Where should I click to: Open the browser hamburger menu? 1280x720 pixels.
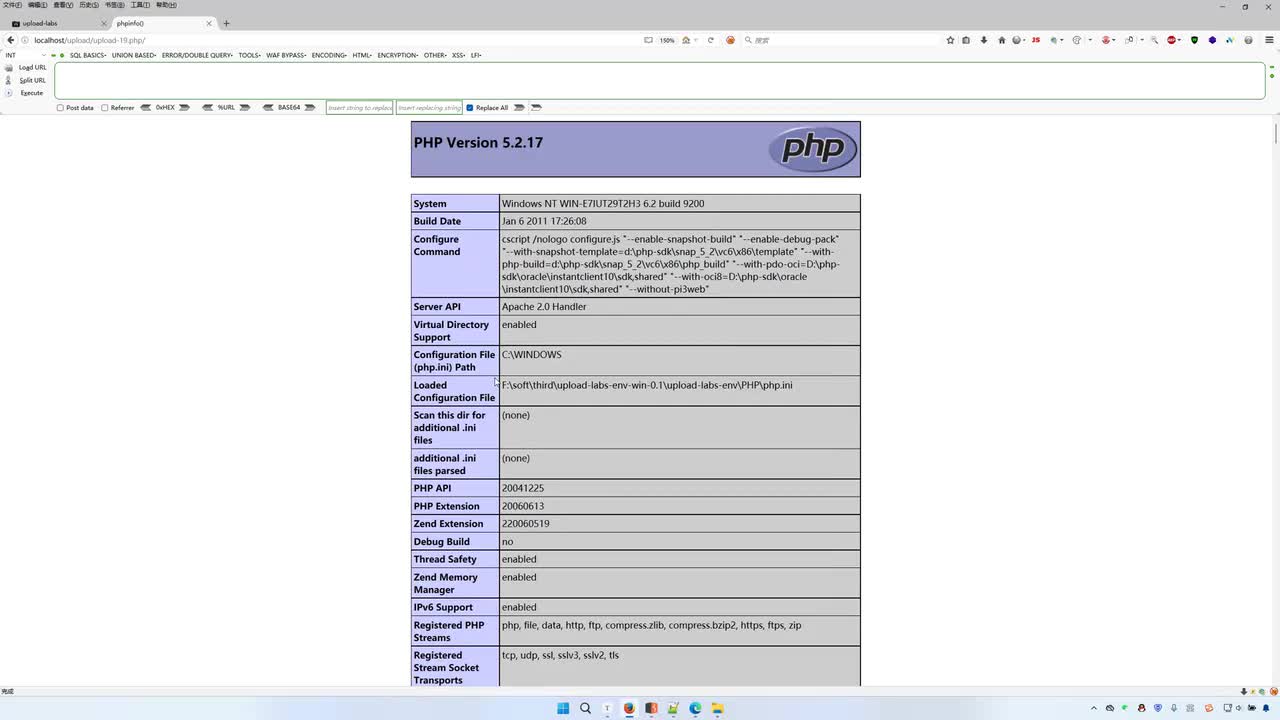tap(1270, 40)
